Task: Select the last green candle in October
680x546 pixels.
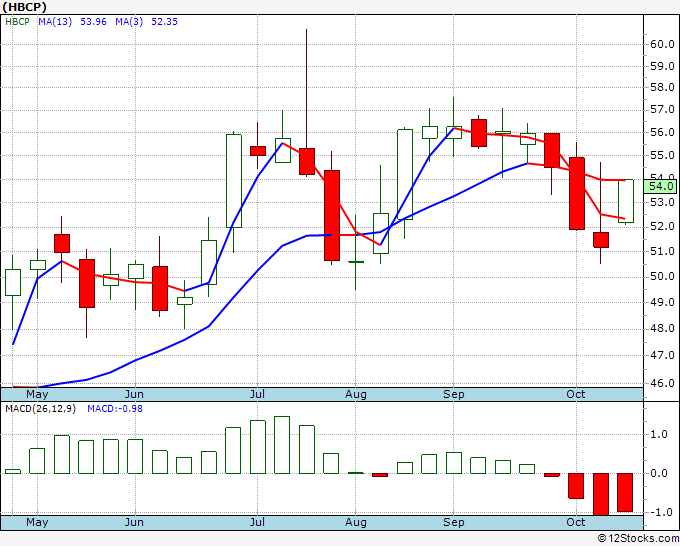Action: tap(626, 201)
